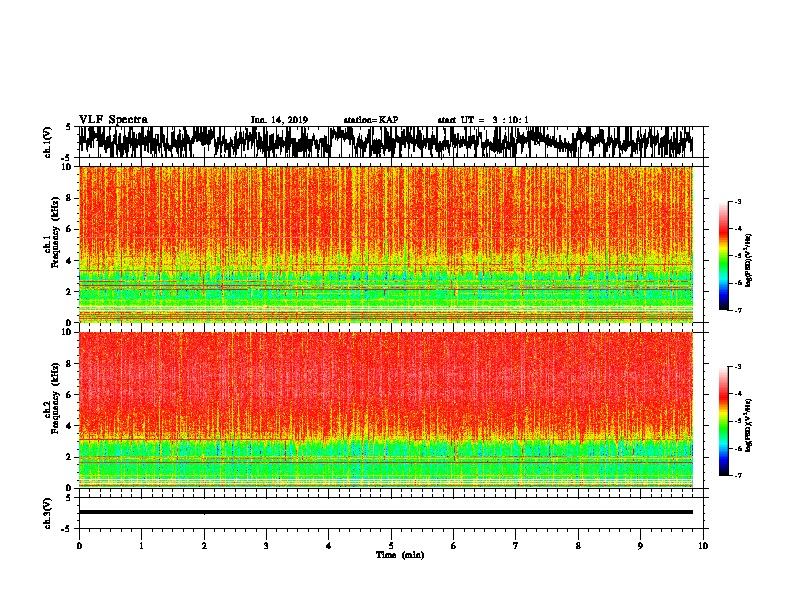Click the ch.1 spectrogram color scale bar

(x=724, y=256)
